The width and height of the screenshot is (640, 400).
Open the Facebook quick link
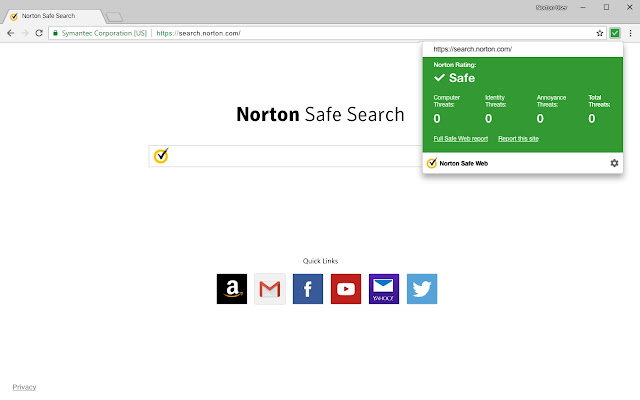[x=308, y=289]
